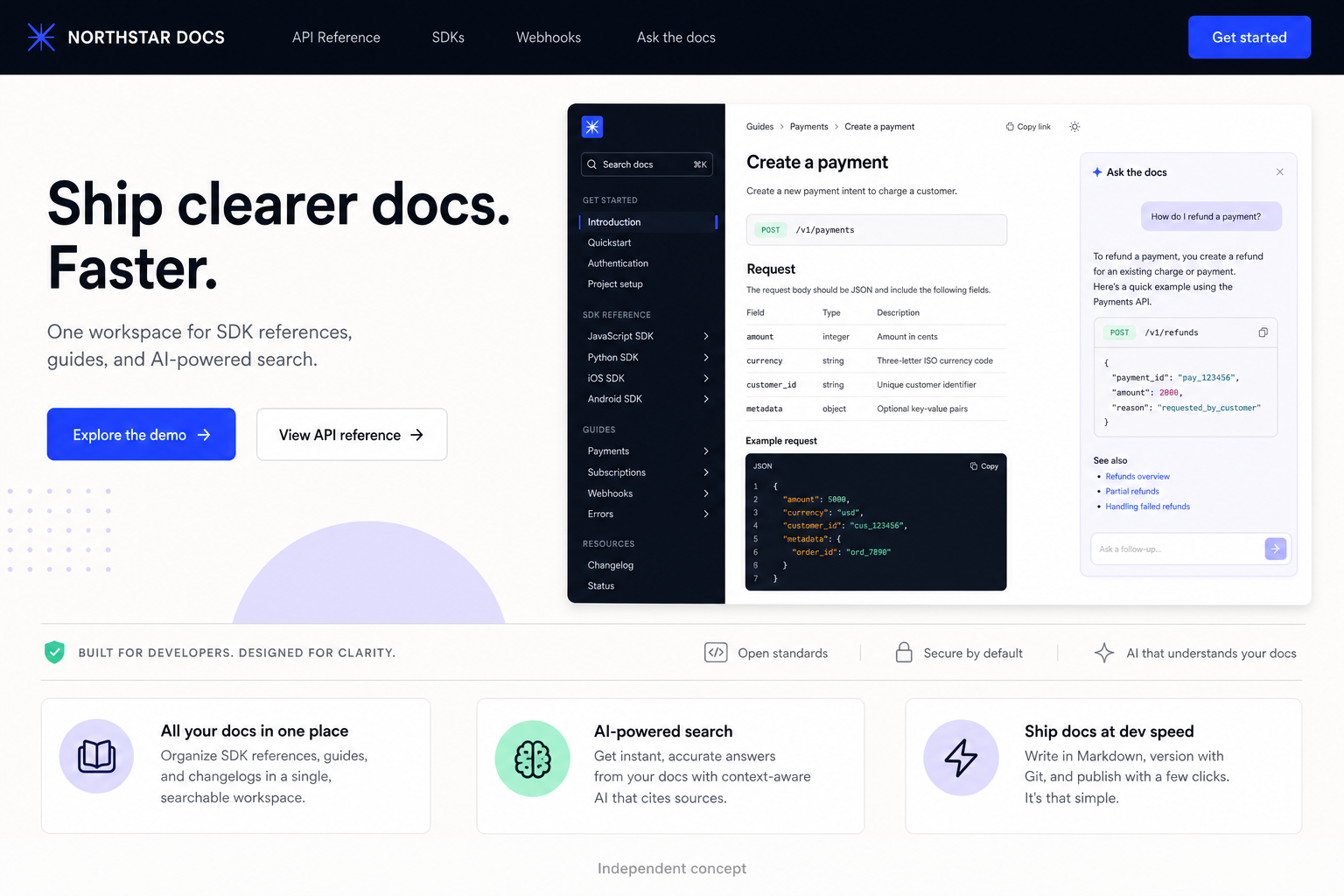Click the magnifier icon in Search docs
This screenshot has height=896, width=1344.
click(592, 164)
